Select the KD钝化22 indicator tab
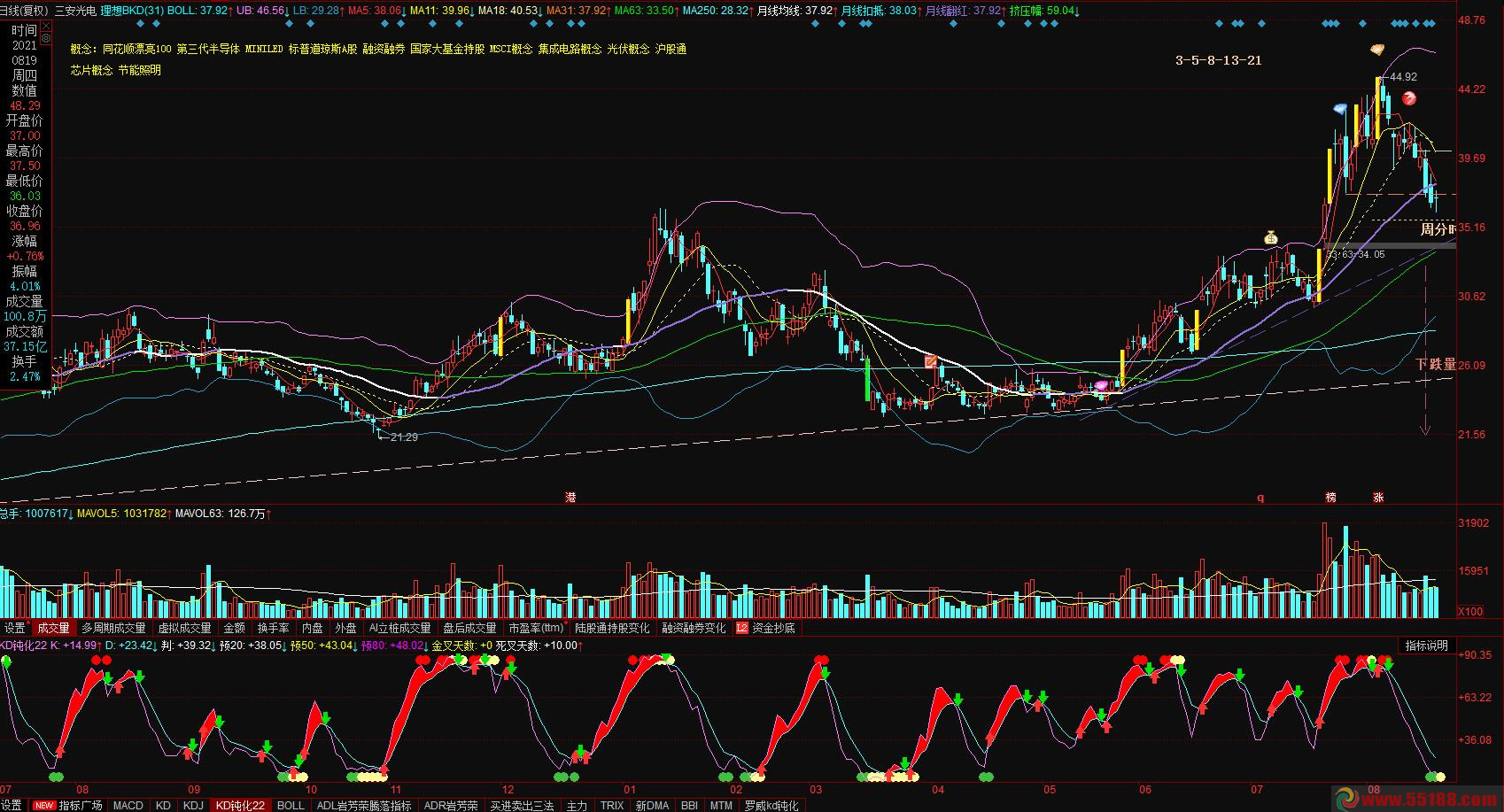Image resolution: width=1504 pixels, height=812 pixels. point(240,806)
